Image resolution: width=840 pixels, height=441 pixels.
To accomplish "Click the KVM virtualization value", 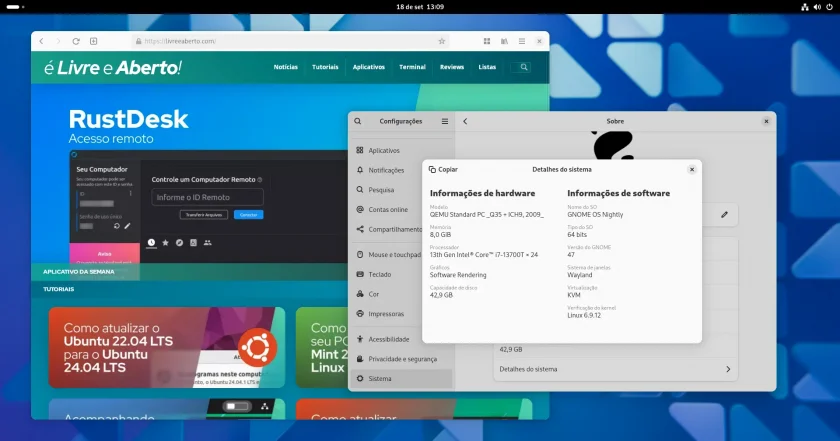I will (574, 295).
